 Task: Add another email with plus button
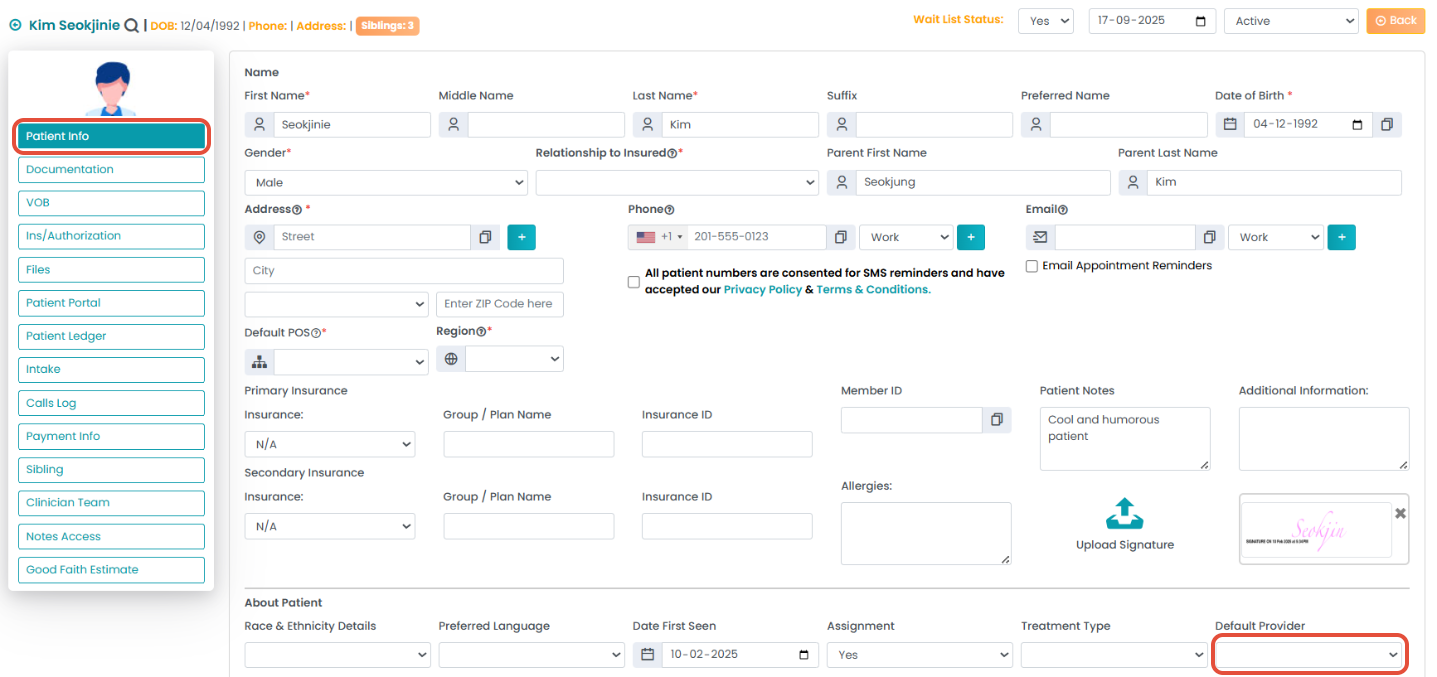coord(1341,237)
